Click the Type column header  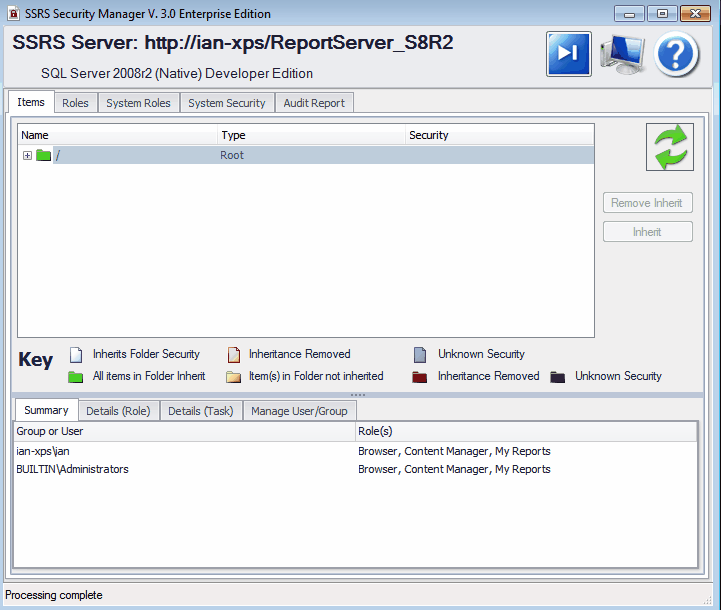[x=311, y=135]
